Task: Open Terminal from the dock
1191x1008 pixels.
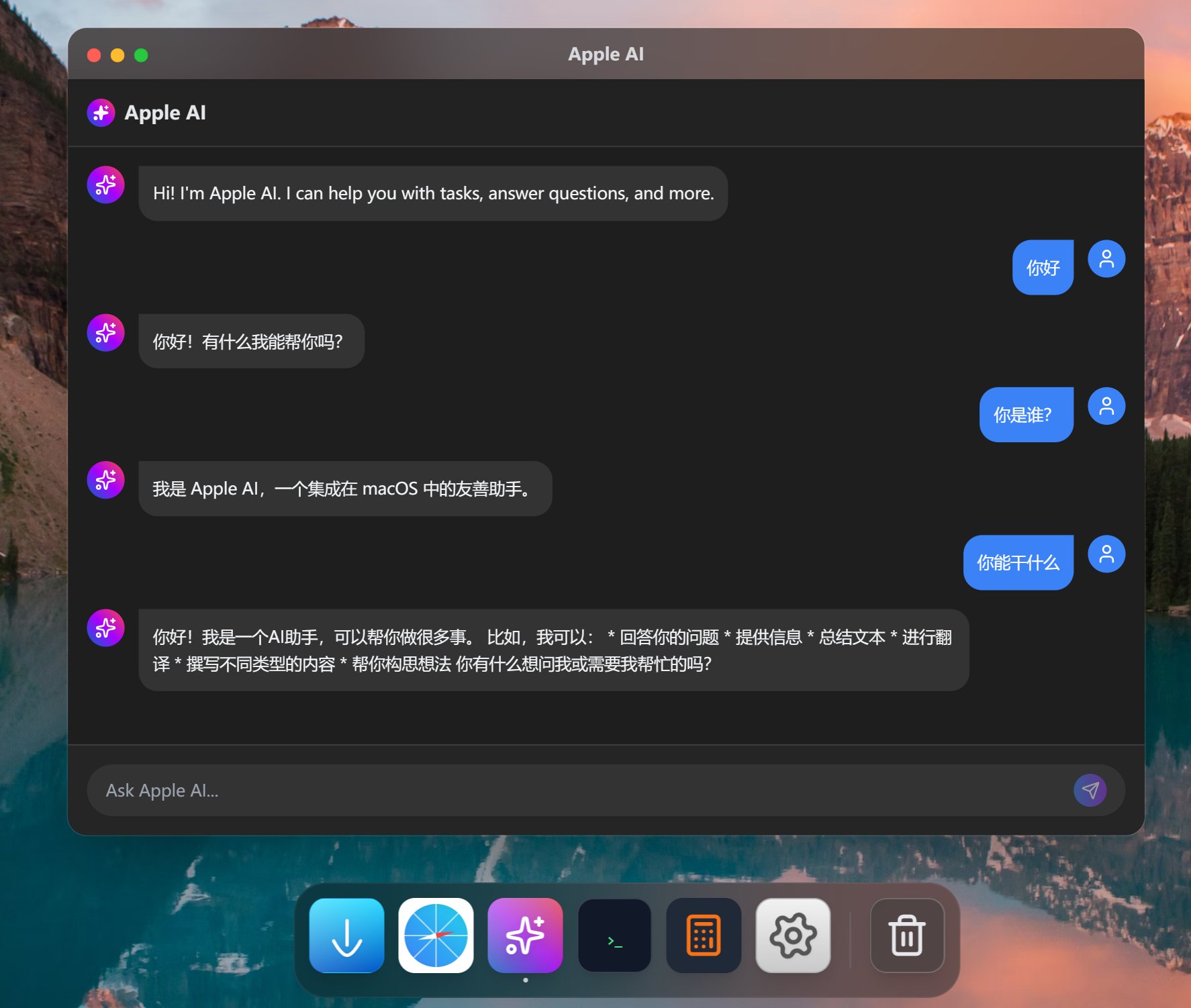Action: tap(614, 935)
